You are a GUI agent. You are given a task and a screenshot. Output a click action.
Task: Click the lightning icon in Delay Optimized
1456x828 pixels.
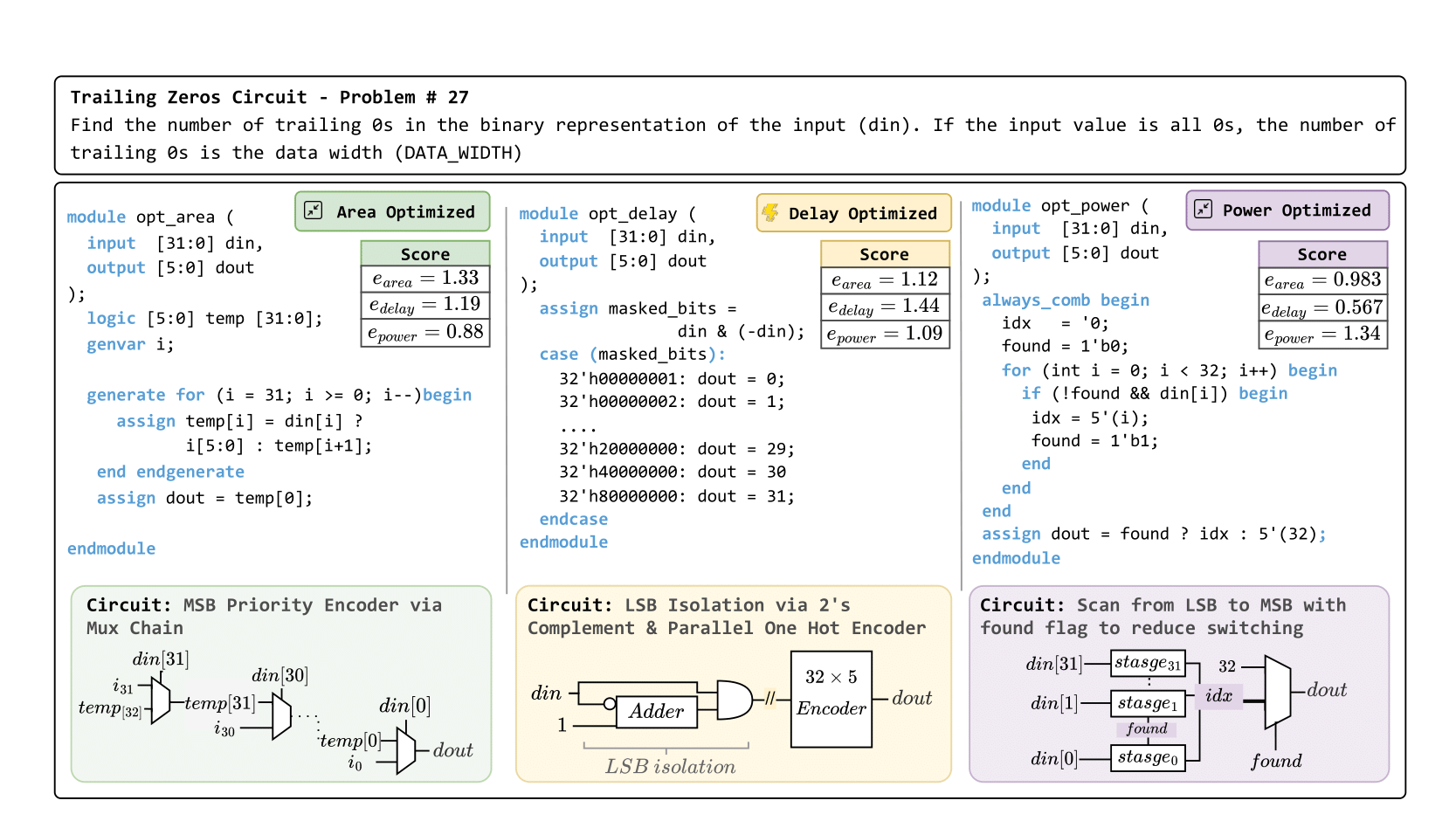coord(770,212)
